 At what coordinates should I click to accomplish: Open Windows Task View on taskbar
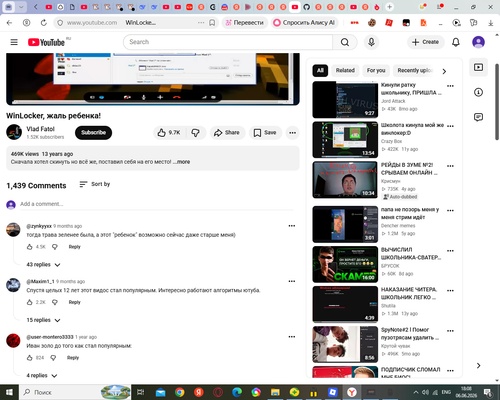(140, 392)
